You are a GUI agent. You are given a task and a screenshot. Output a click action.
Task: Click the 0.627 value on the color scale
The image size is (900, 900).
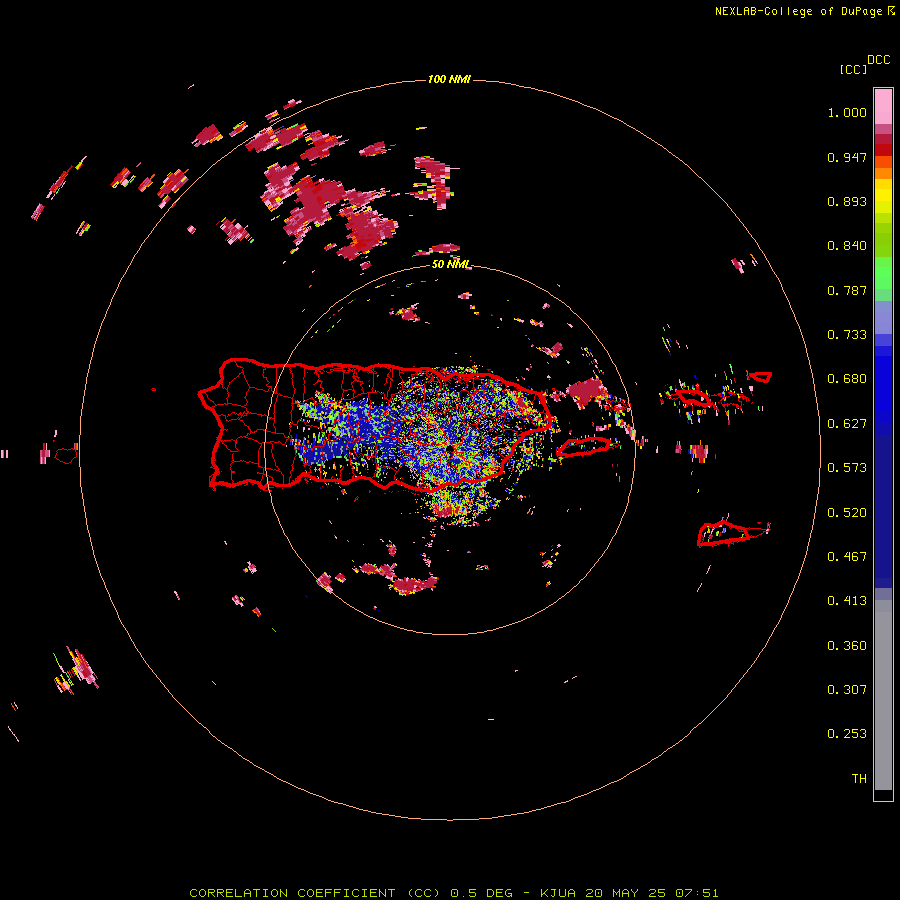[847, 424]
